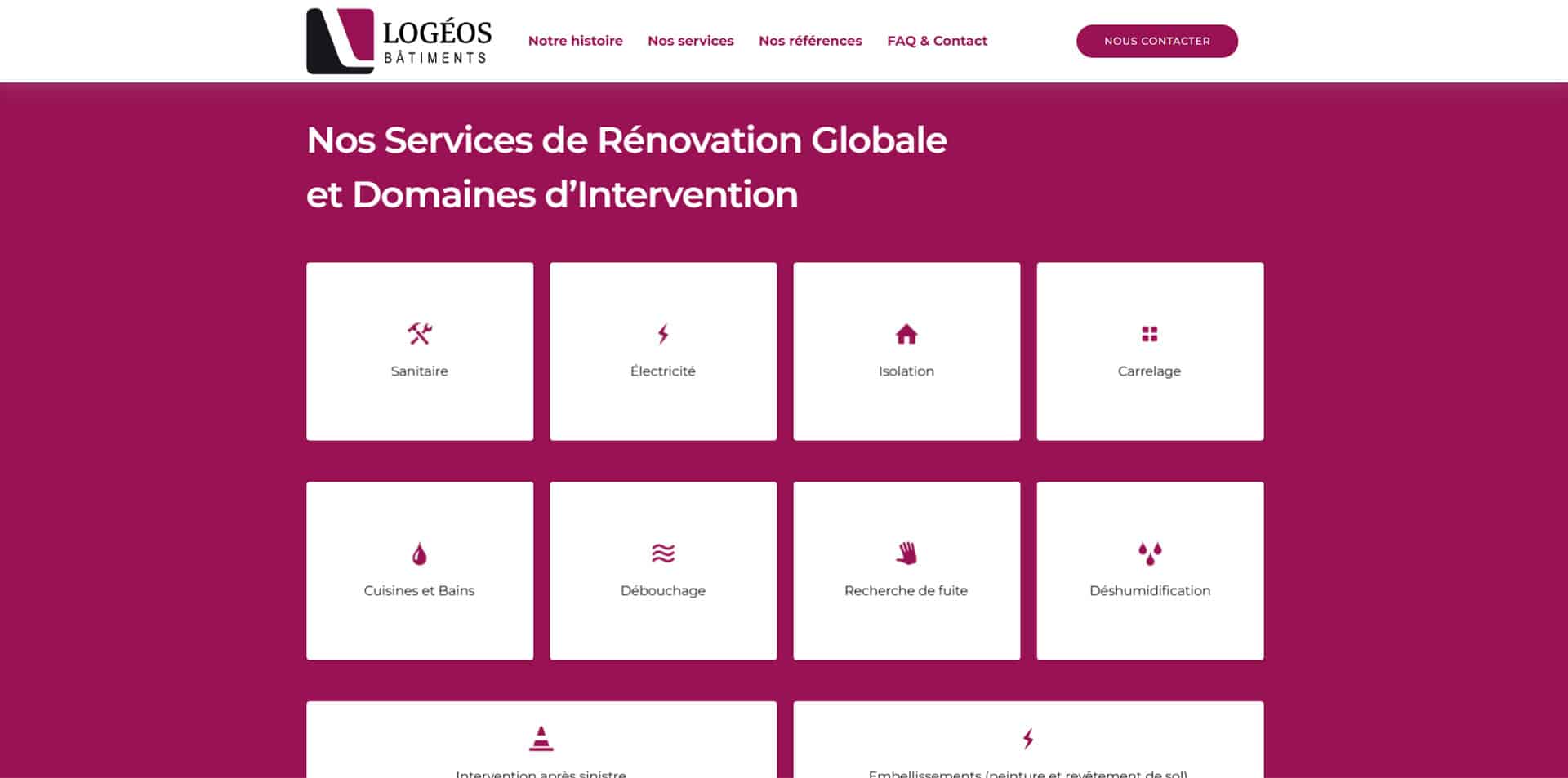Click the Sanitaire text label
Viewport: 1568px width, 778px height.
[x=419, y=371]
